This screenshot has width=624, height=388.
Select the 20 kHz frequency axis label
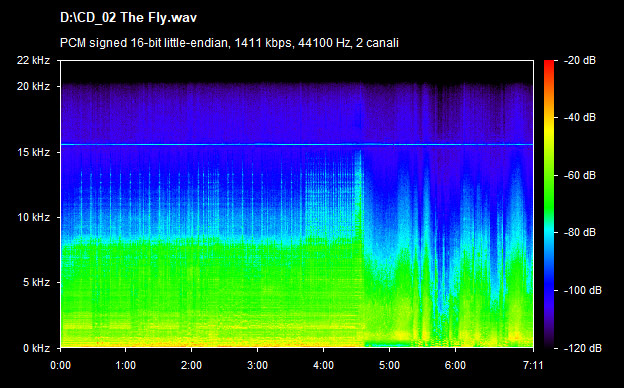(33, 86)
